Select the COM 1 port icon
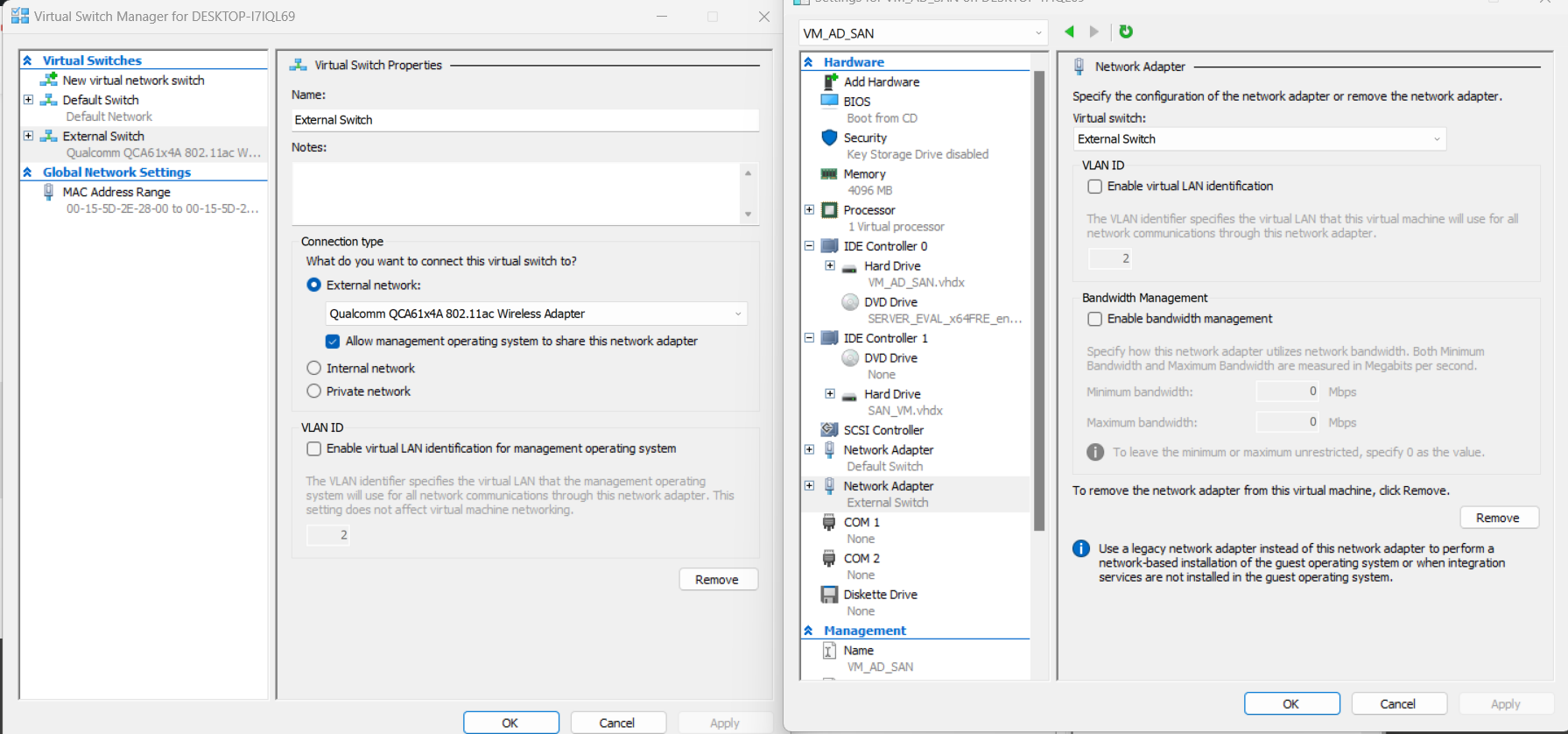Image resolution: width=1568 pixels, height=734 pixels. click(x=829, y=522)
